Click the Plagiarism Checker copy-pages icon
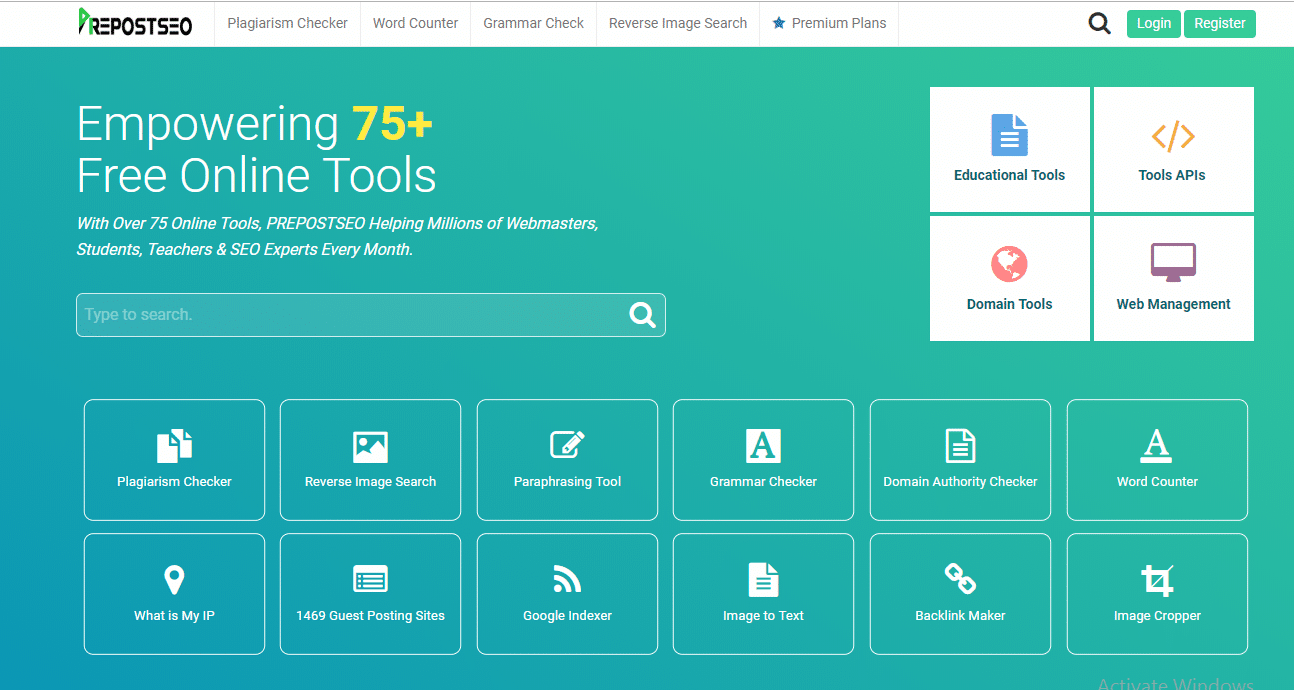The height and width of the screenshot is (690, 1294). pos(174,446)
